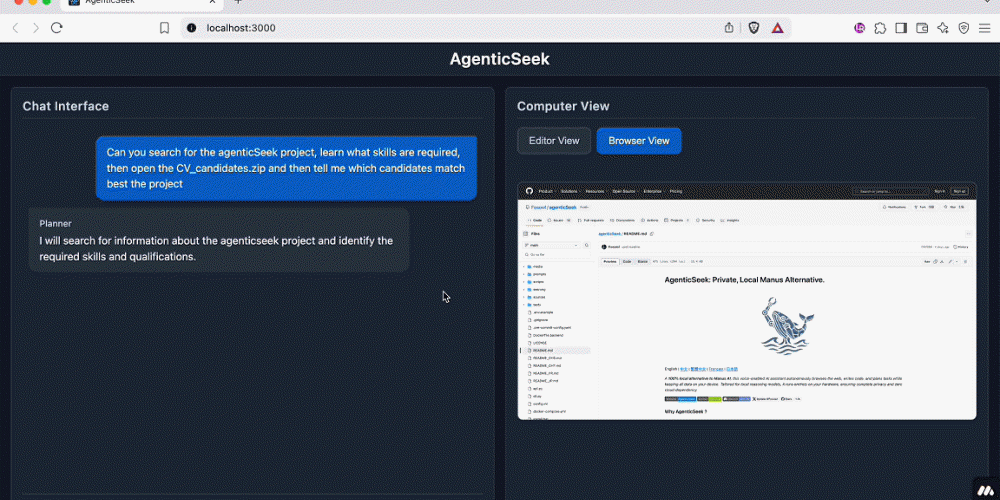Open the browser hamburger main menu

(985, 28)
